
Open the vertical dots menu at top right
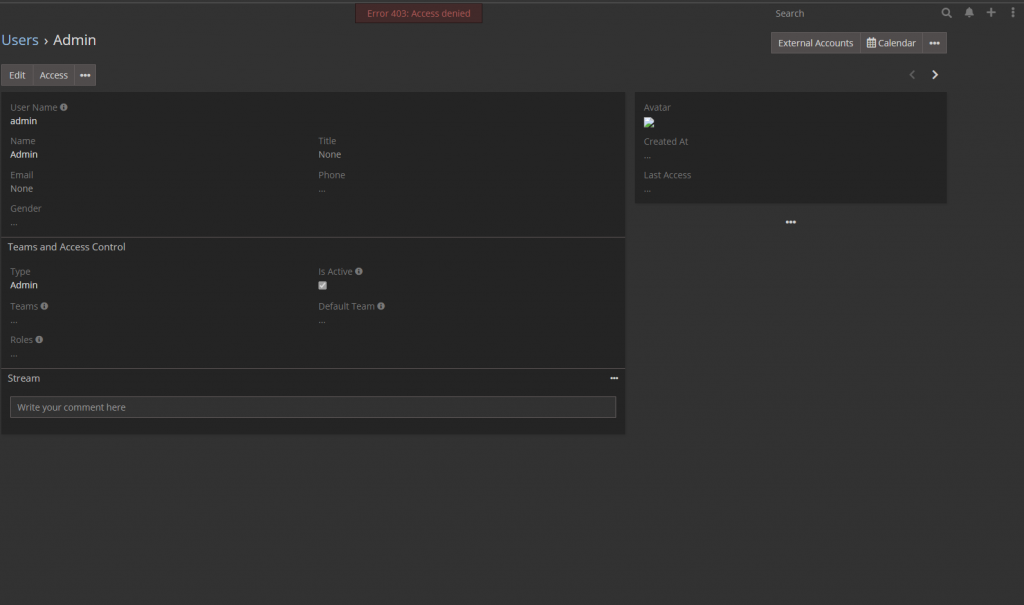pos(1013,13)
